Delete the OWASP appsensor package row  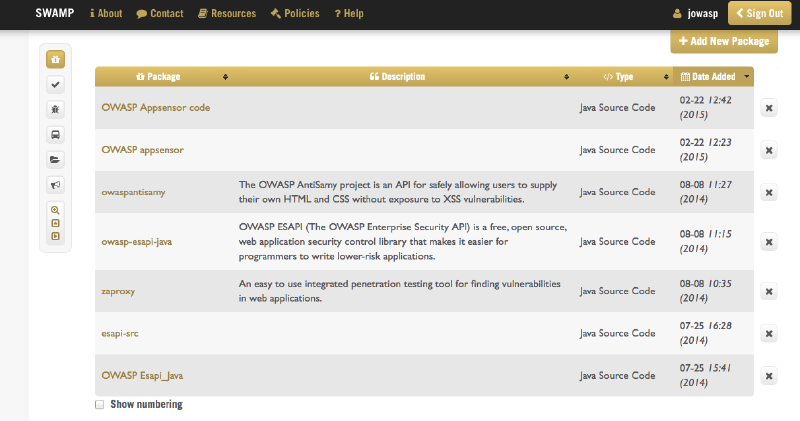[x=769, y=150]
